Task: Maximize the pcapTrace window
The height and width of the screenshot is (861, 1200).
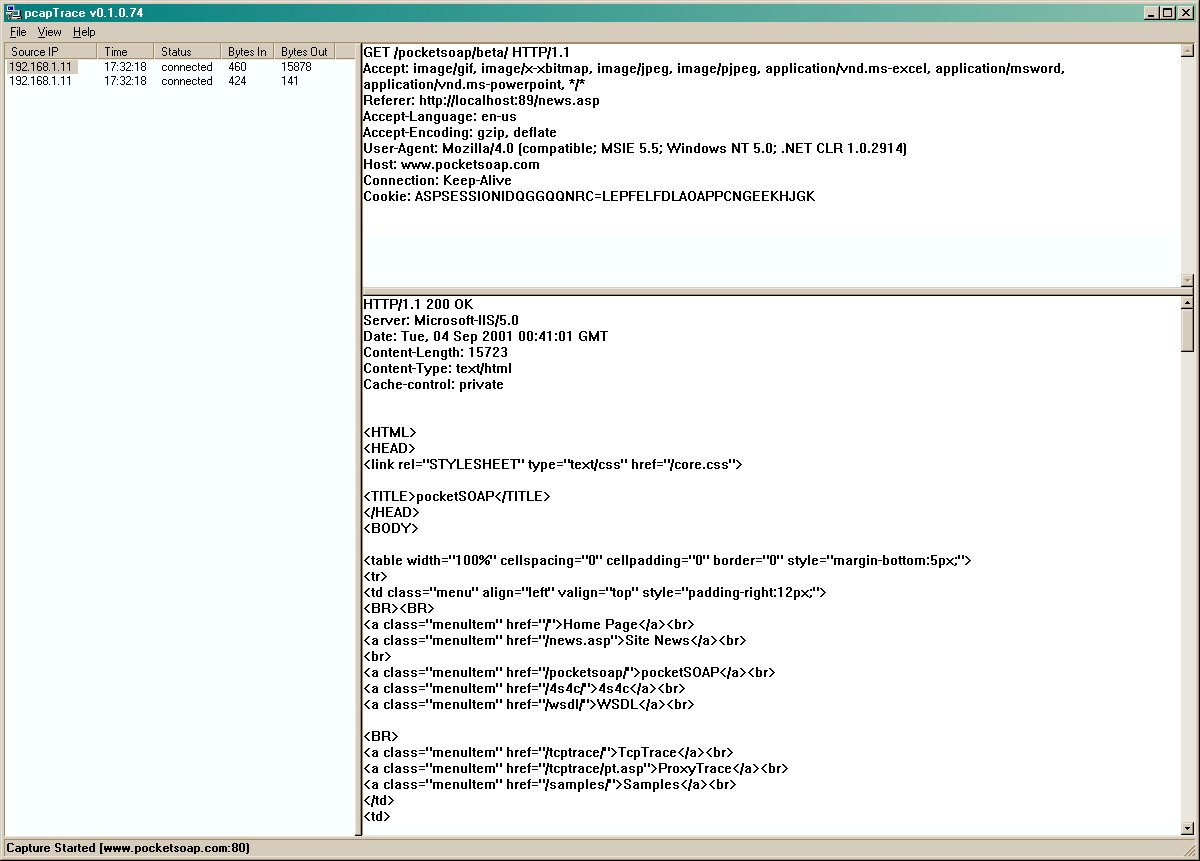Action: point(1166,12)
